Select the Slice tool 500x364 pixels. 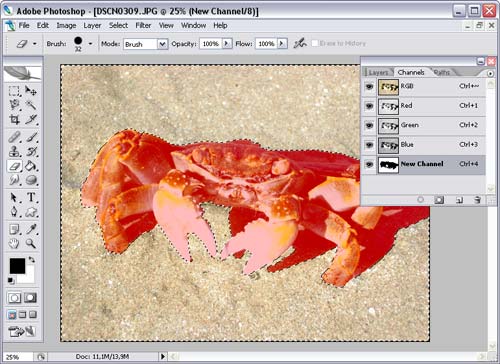(31, 119)
